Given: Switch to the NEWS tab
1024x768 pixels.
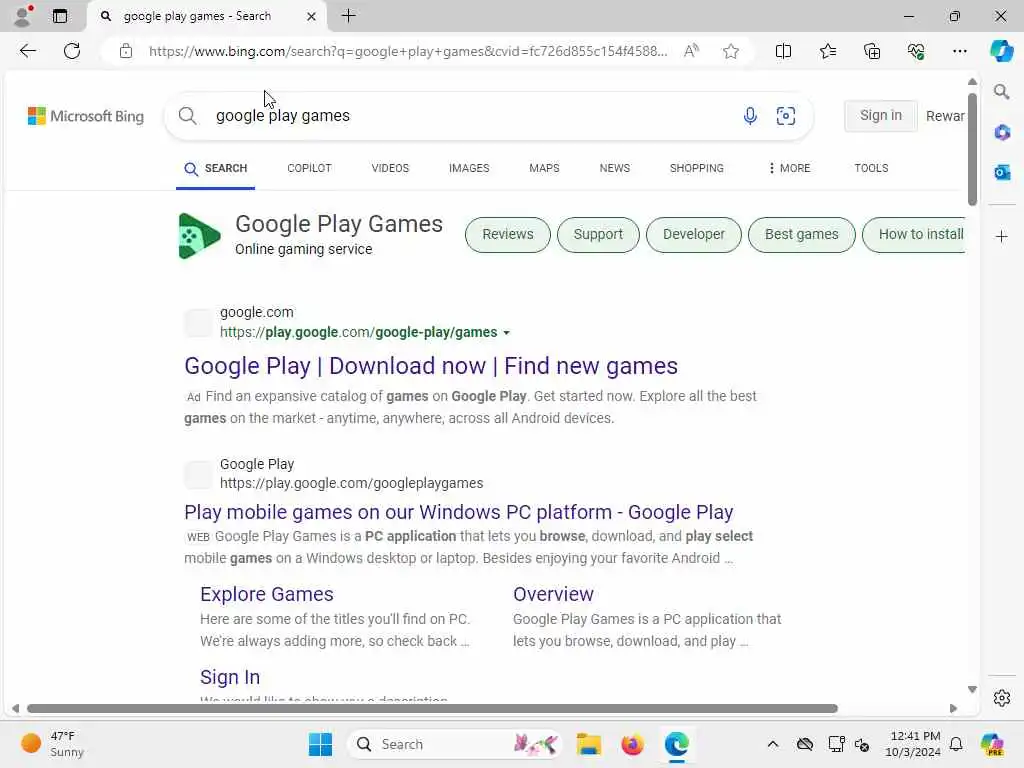Looking at the screenshot, I should pos(615,168).
